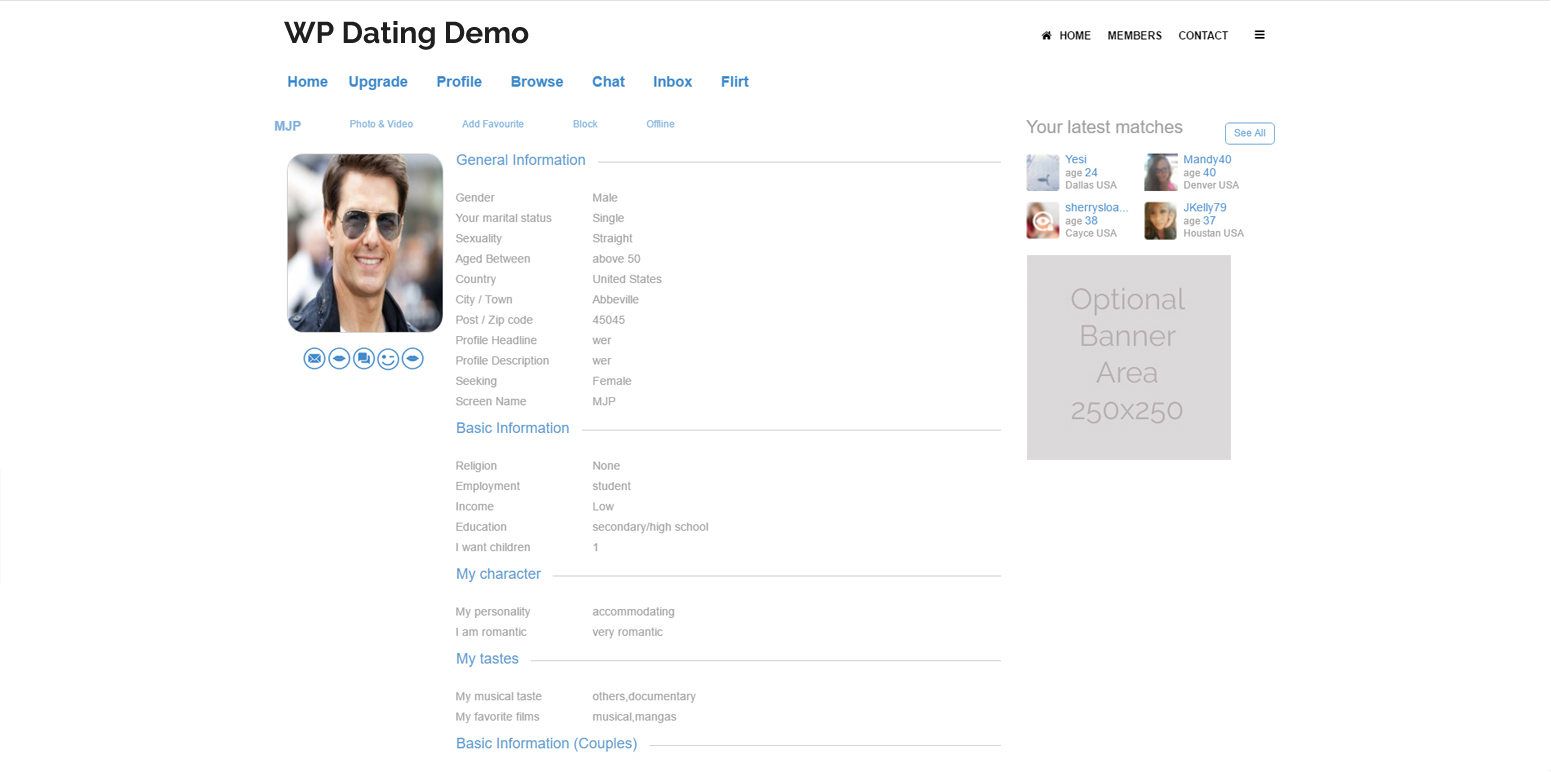Open the Home tab in blue menu
The image size is (1551, 772).
307,82
